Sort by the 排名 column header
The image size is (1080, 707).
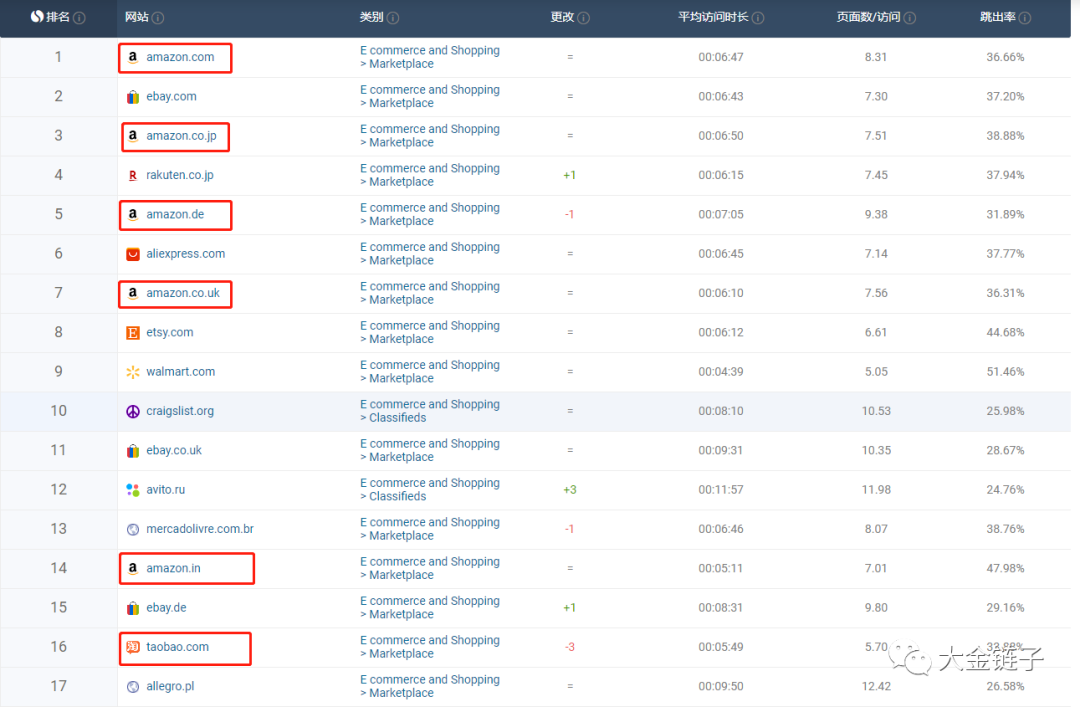58,17
